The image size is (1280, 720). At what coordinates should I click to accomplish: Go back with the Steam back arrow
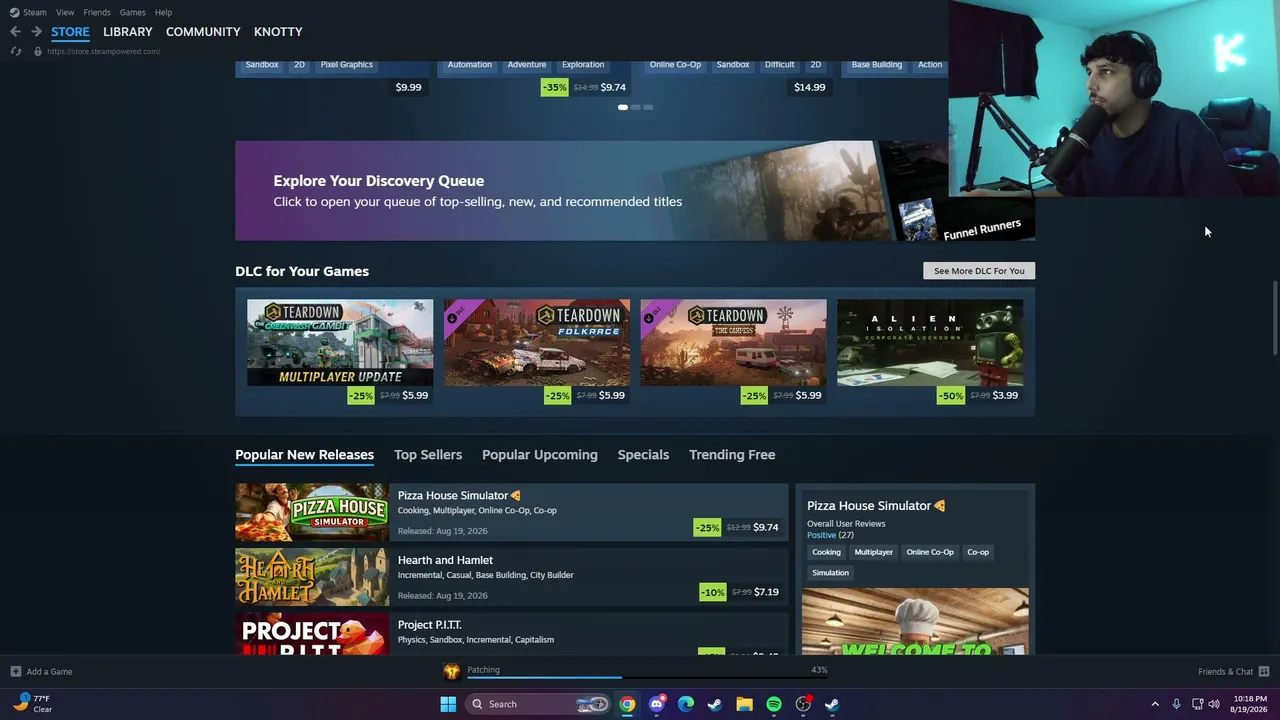pyautogui.click(x=15, y=32)
